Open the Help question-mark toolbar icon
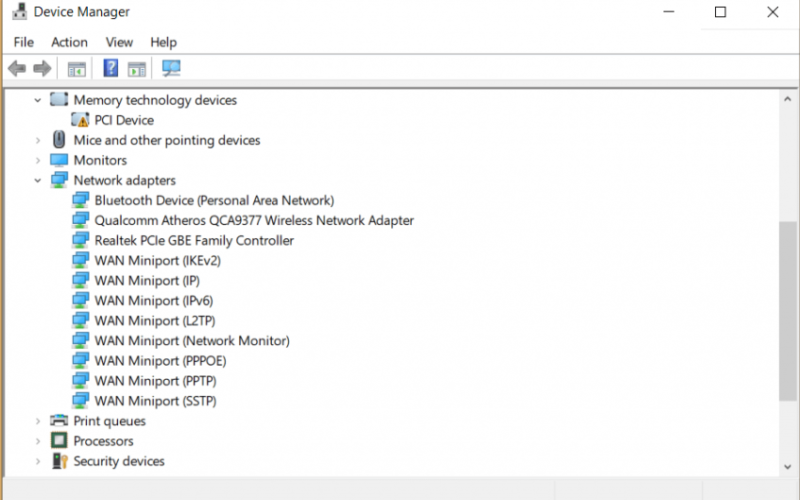The image size is (800, 500). click(111, 68)
